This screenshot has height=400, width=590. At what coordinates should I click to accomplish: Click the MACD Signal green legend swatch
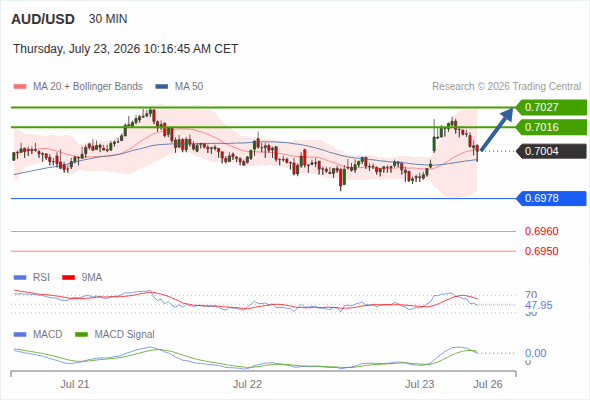(81, 335)
